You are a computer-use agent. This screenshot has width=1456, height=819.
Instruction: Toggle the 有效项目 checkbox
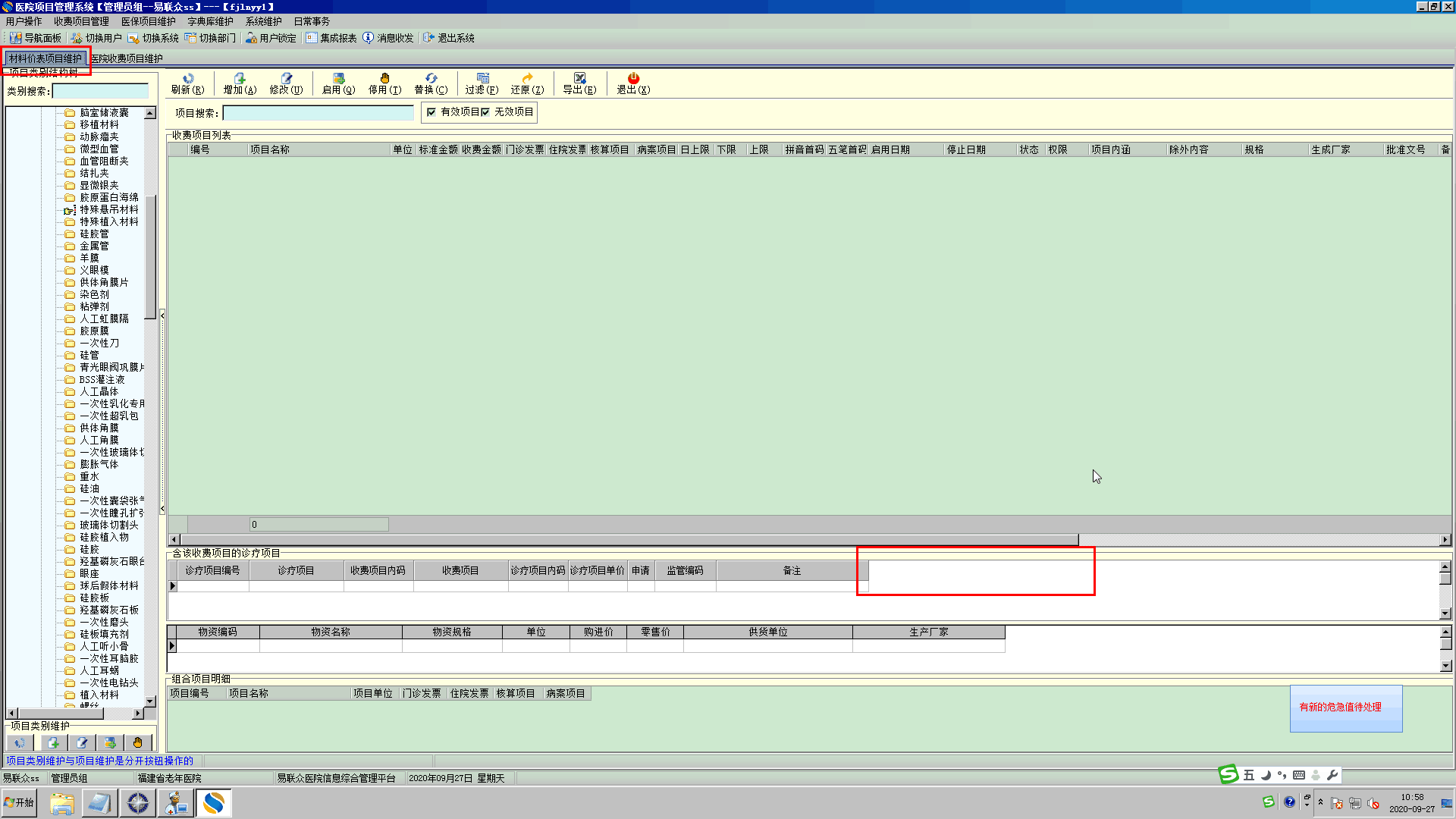(x=431, y=112)
